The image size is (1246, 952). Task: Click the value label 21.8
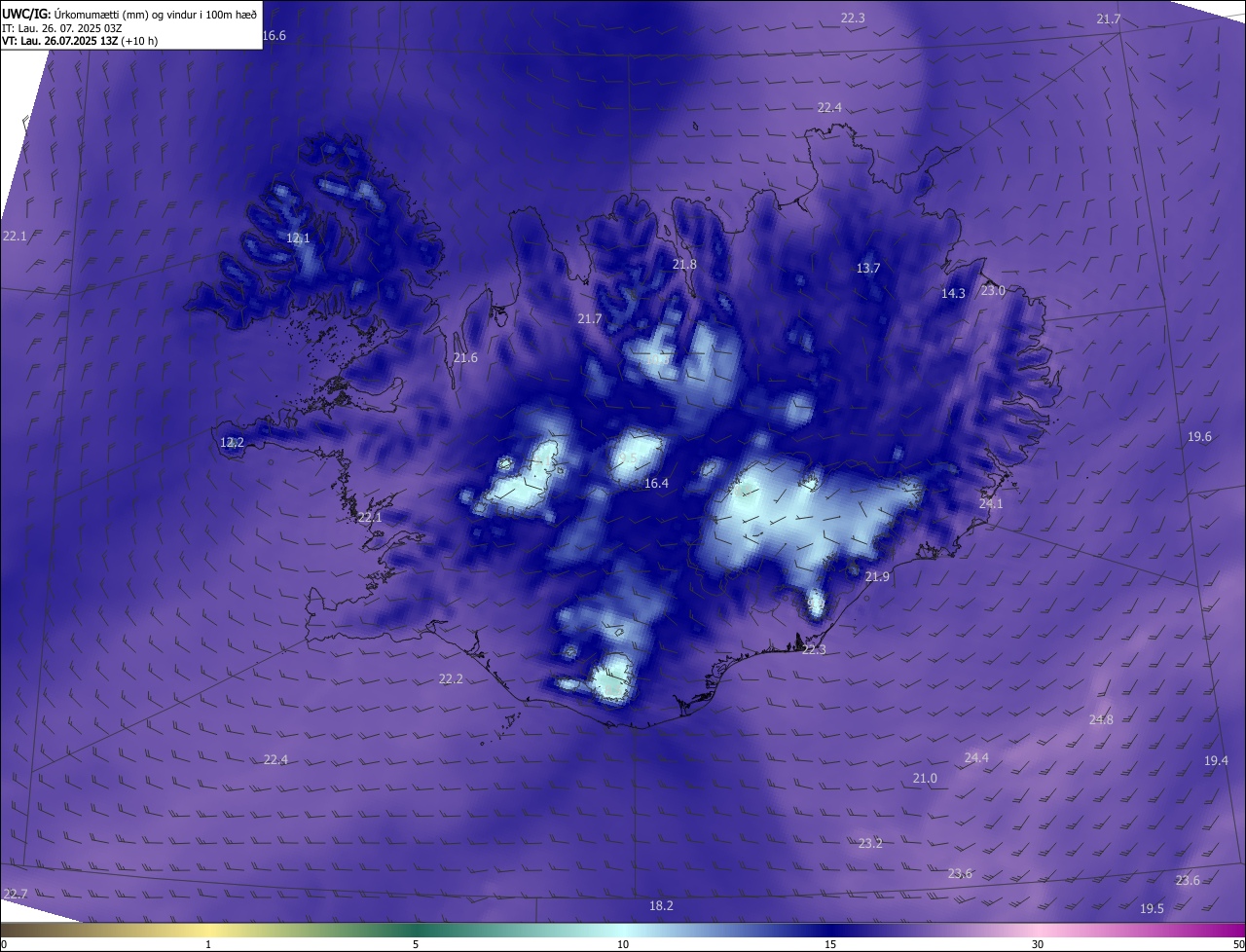(685, 264)
